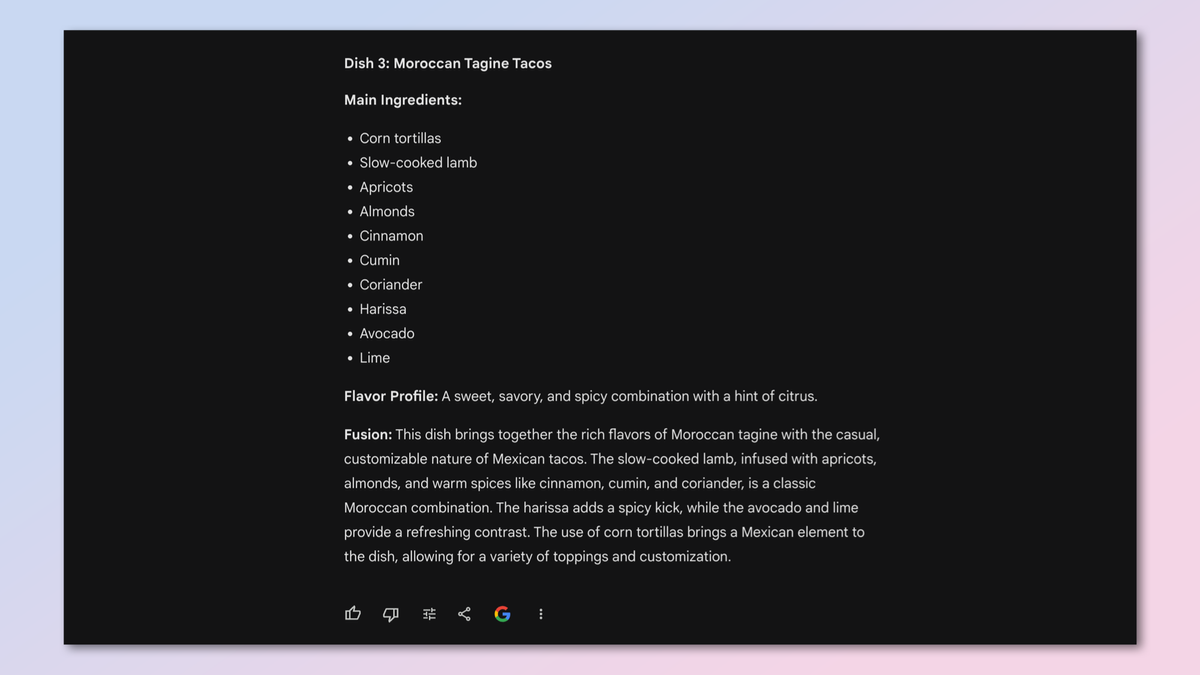Reveal extra actions with three-dot menu
This screenshot has height=675, width=1200.
(540, 613)
